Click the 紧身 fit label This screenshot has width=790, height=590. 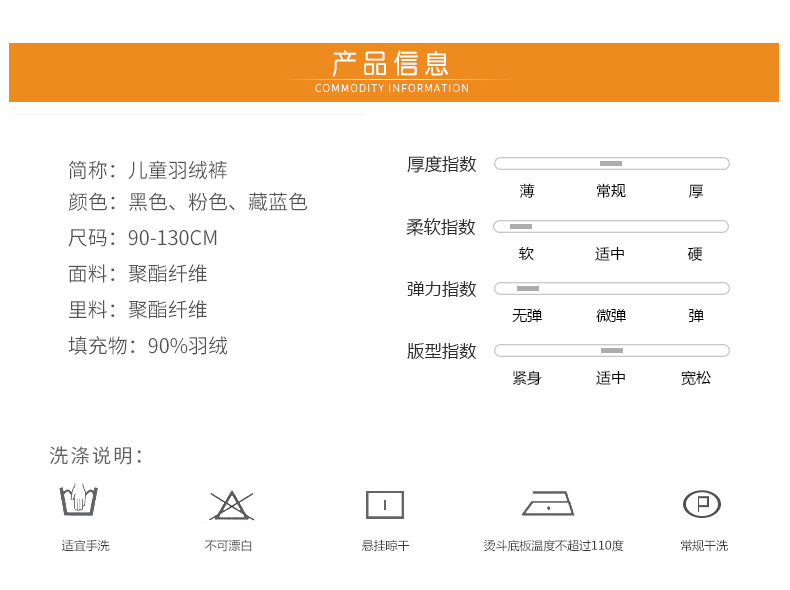coord(526,378)
